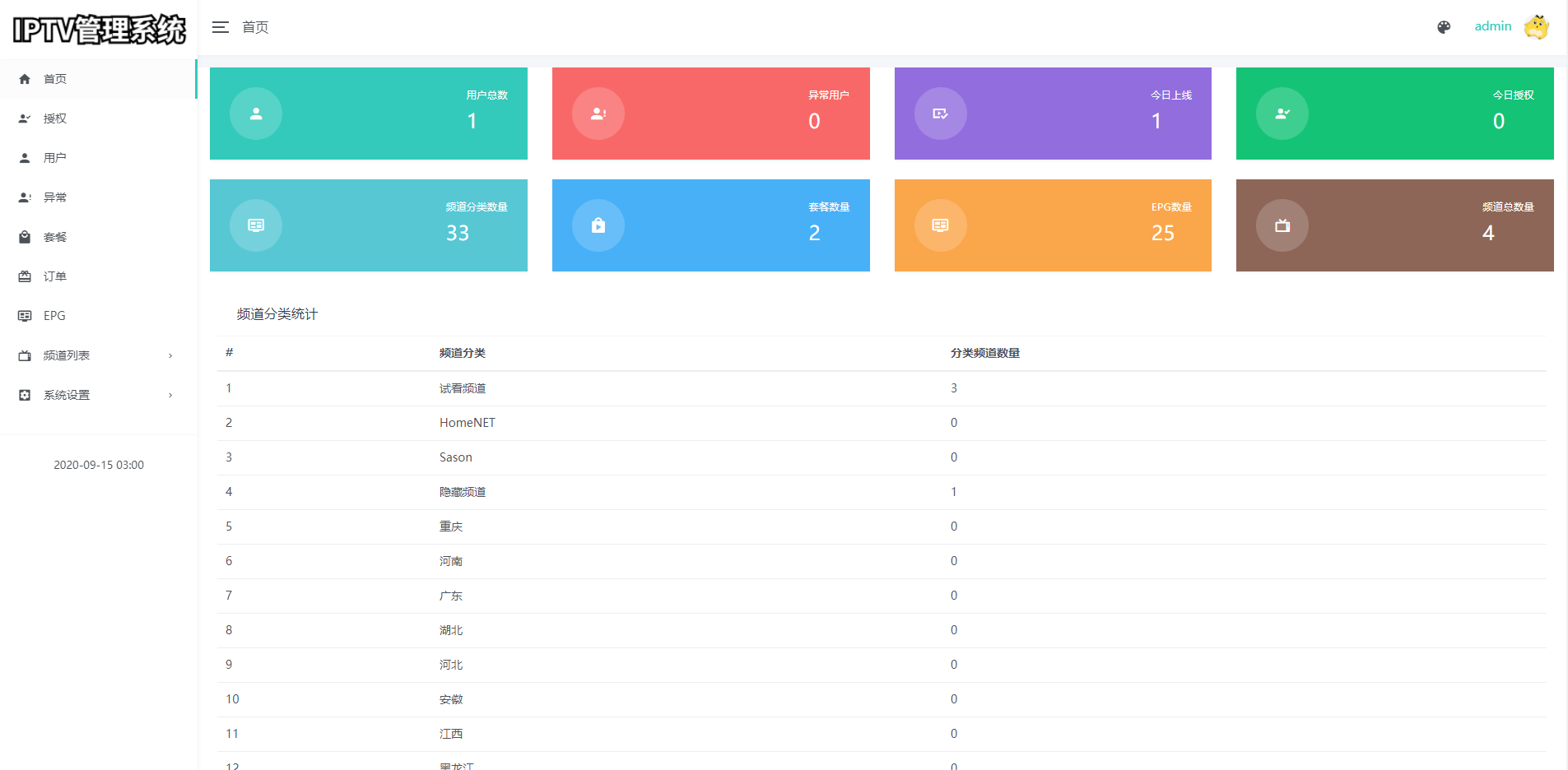This screenshot has width=1568, height=770.
Task: Click the 频道列表 channel list icon
Action: (x=24, y=355)
